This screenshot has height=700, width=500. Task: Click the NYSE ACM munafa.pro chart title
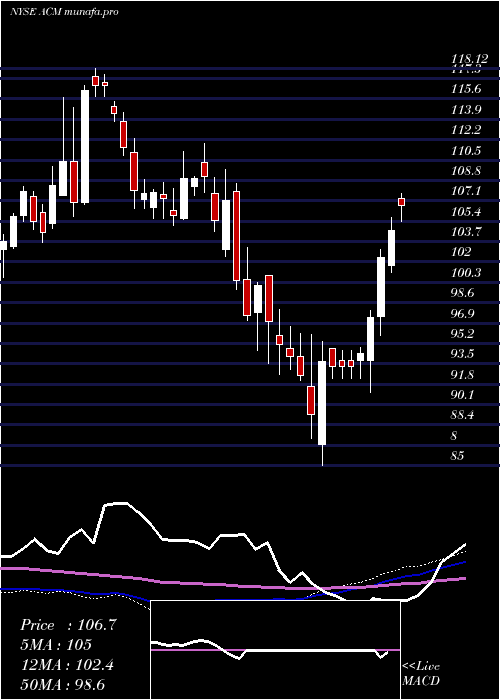coord(64,12)
